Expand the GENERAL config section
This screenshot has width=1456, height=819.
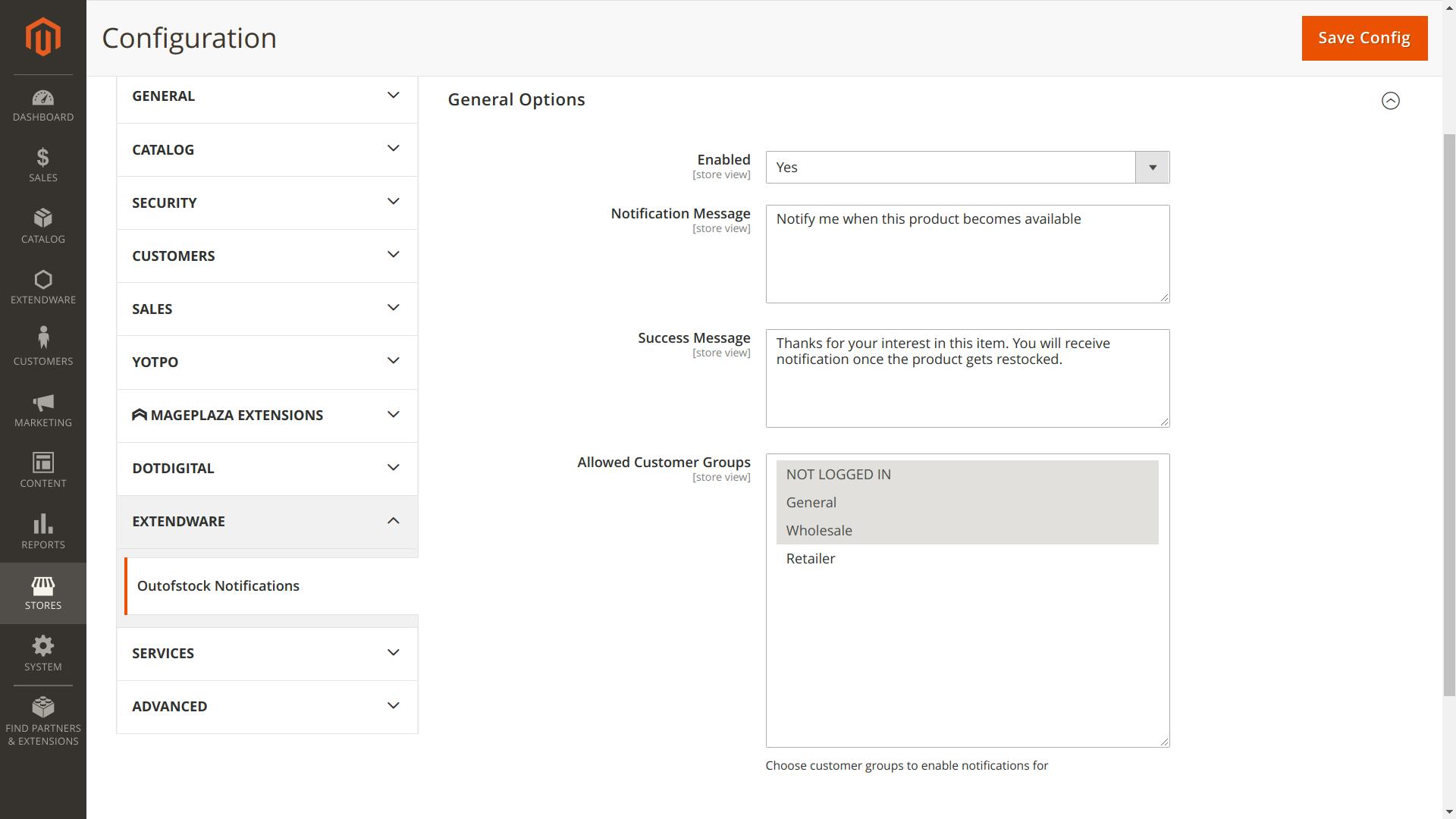coord(267,96)
